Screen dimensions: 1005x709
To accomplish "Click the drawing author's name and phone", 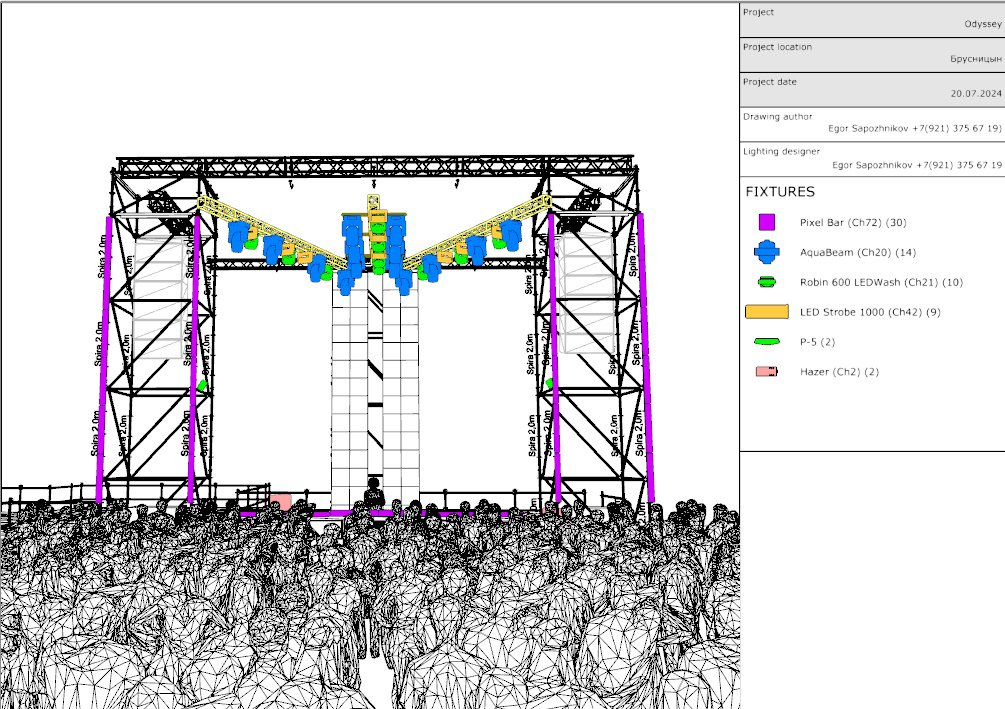I will [x=915, y=128].
